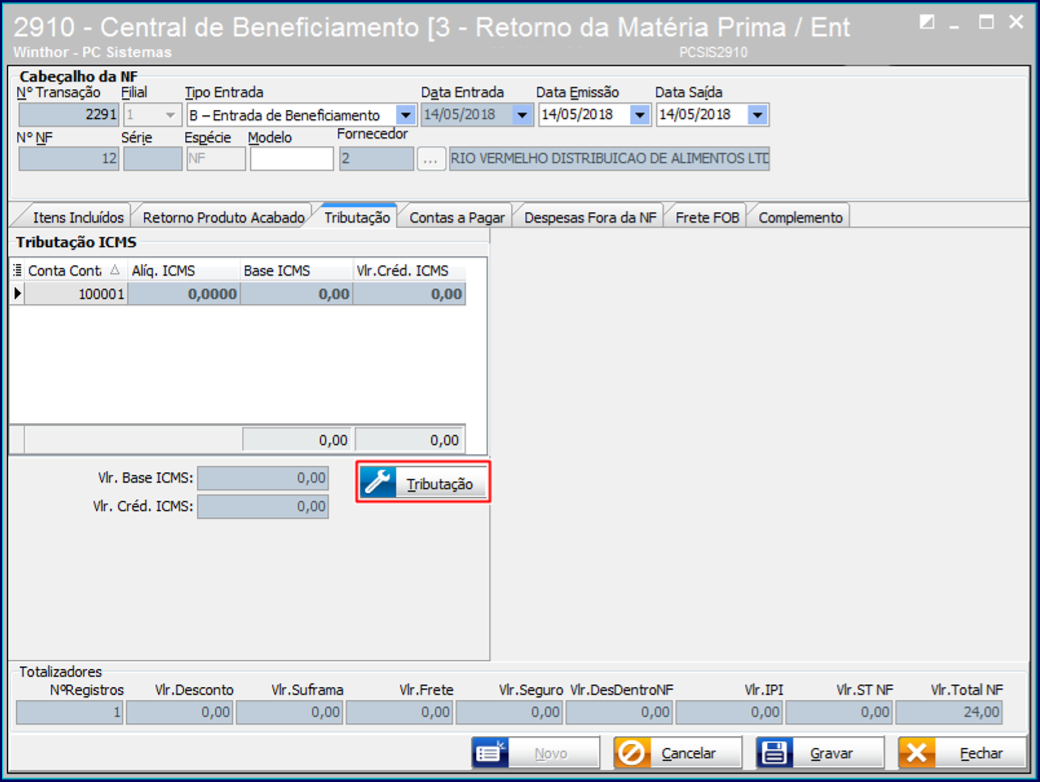Click the Modelo input field

291,159
